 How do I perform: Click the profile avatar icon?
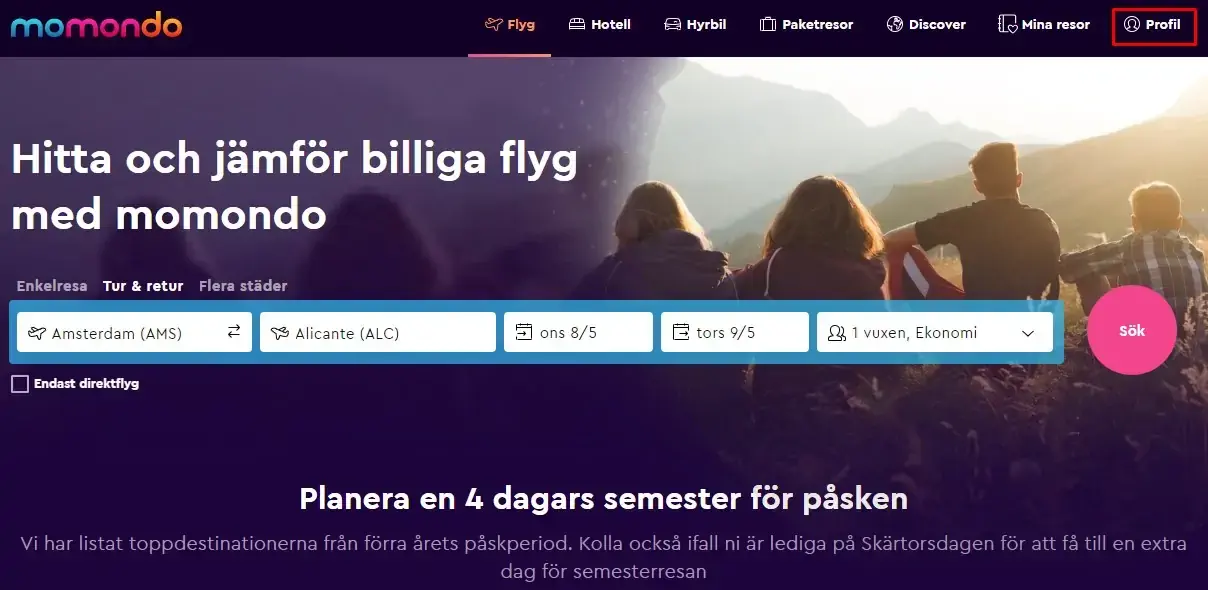pos(1132,24)
